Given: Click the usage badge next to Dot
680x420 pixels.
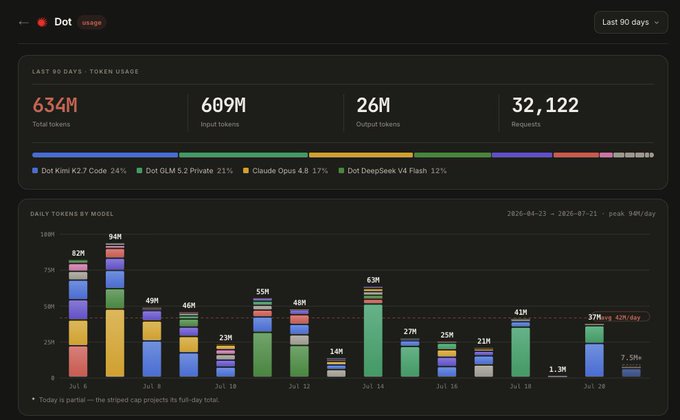Looking at the screenshot, I should pyautogui.click(x=92, y=23).
